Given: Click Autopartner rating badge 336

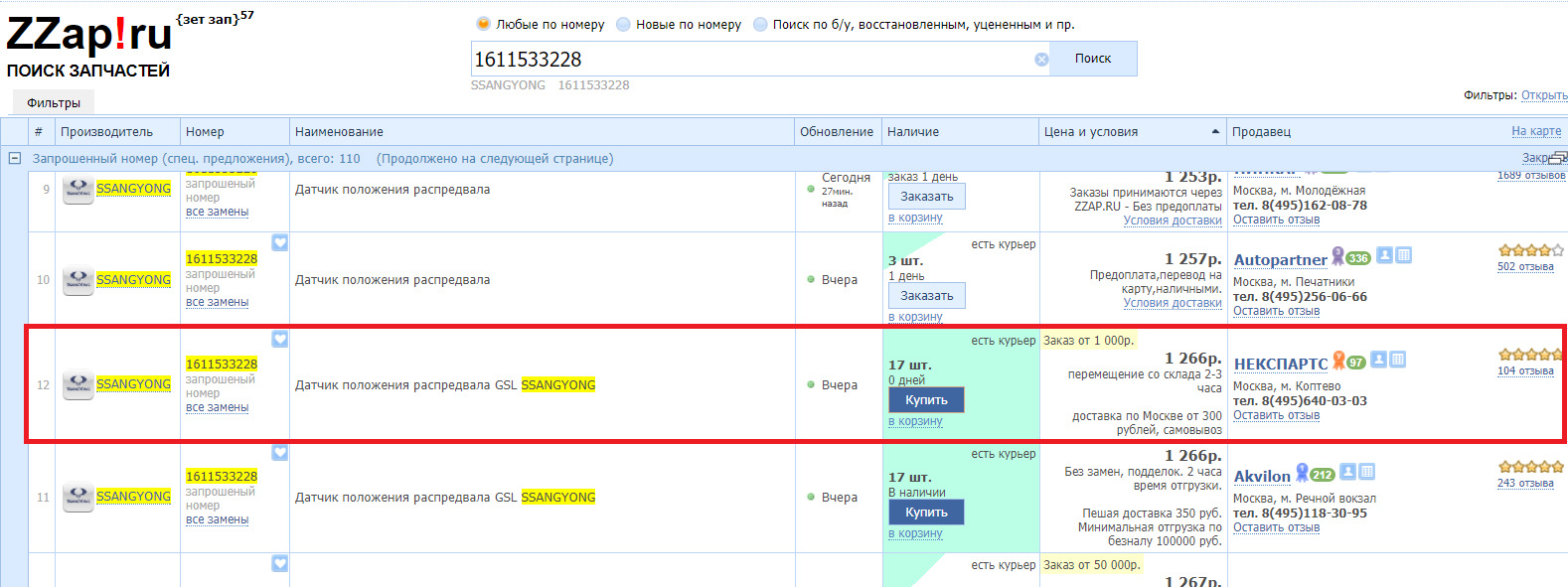Looking at the screenshot, I should (1358, 258).
